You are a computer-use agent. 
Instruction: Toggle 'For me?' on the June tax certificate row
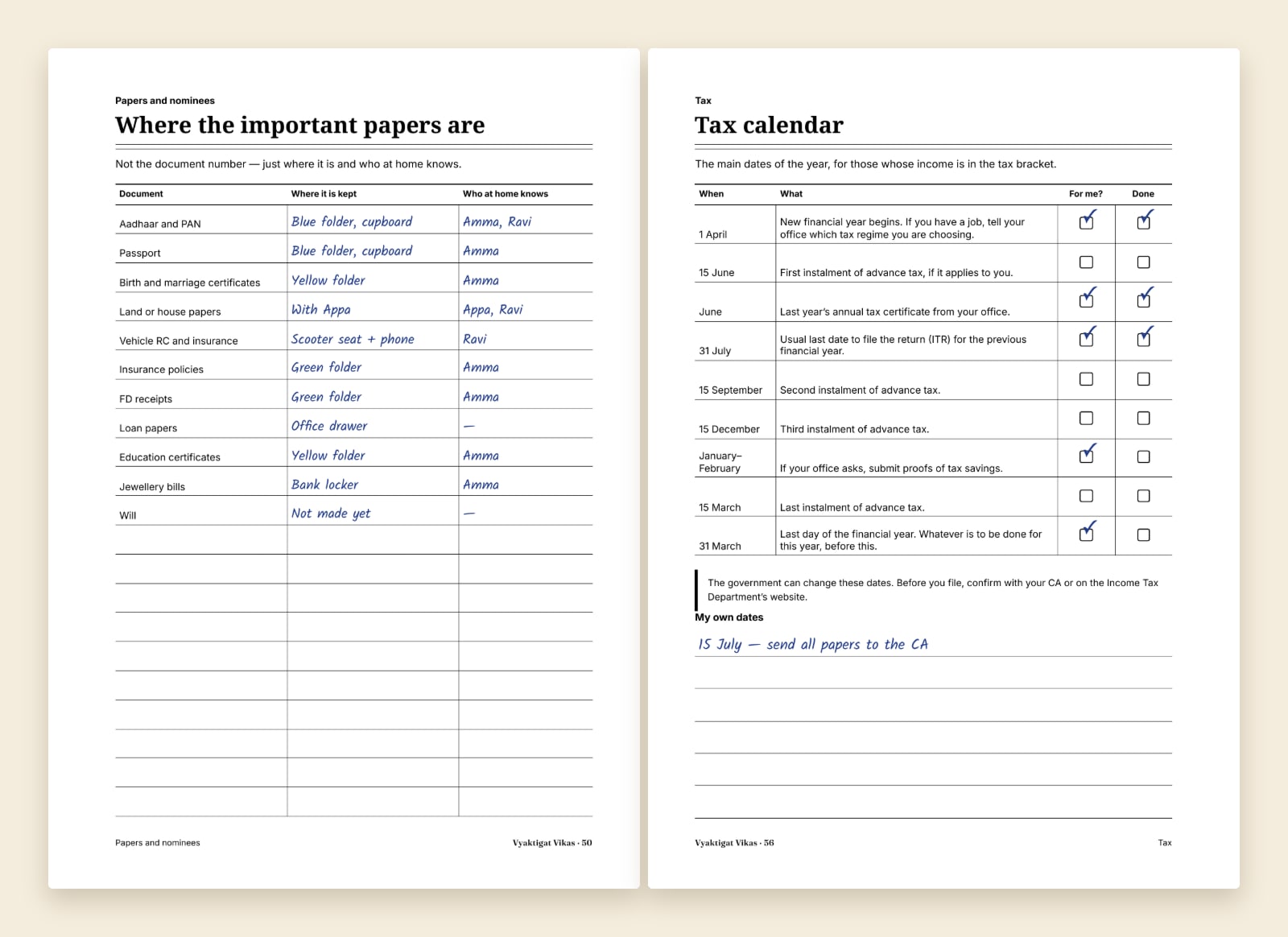pyautogui.click(x=1086, y=300)
